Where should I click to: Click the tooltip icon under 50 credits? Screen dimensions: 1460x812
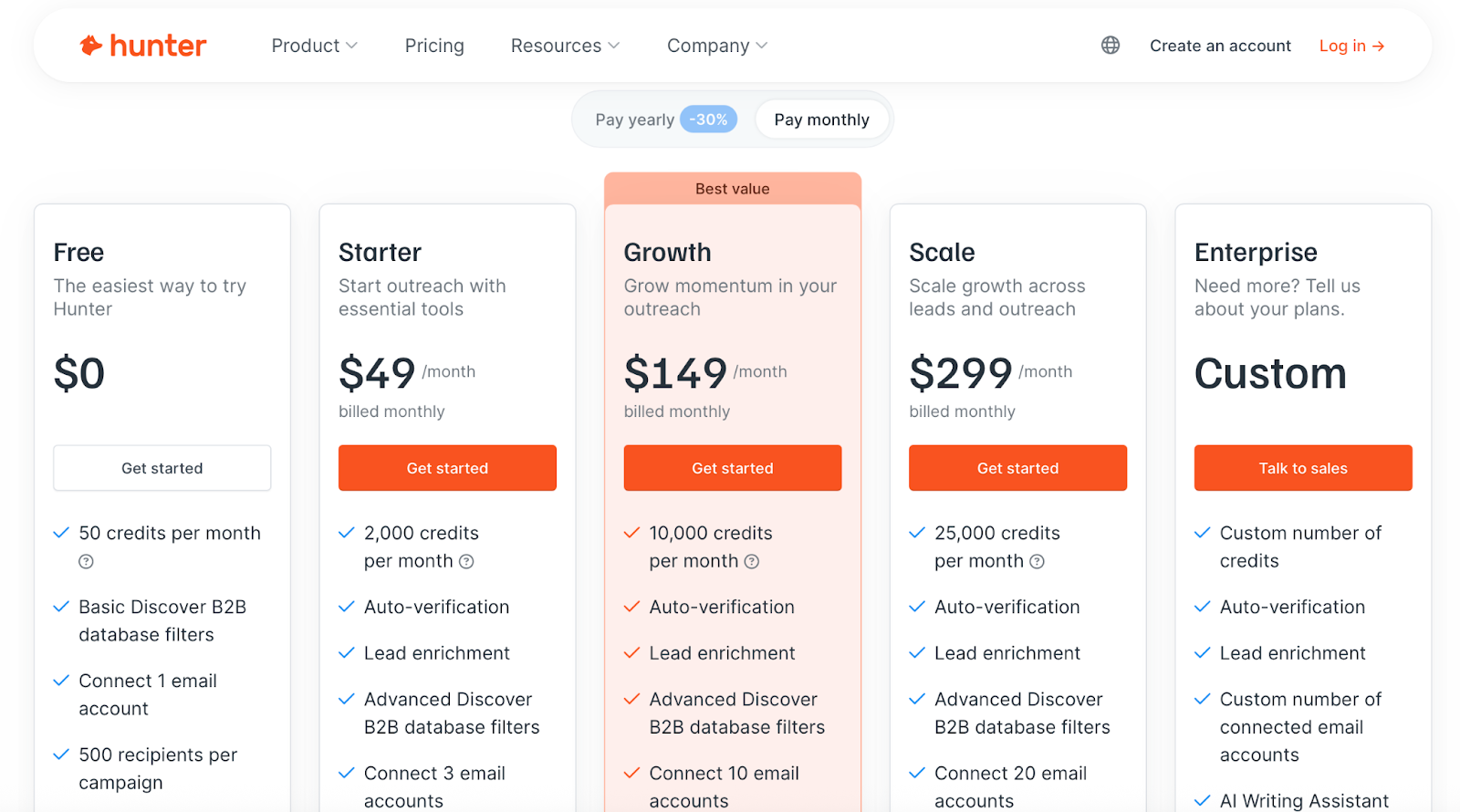pyautogui.click(x=85, y=561)
